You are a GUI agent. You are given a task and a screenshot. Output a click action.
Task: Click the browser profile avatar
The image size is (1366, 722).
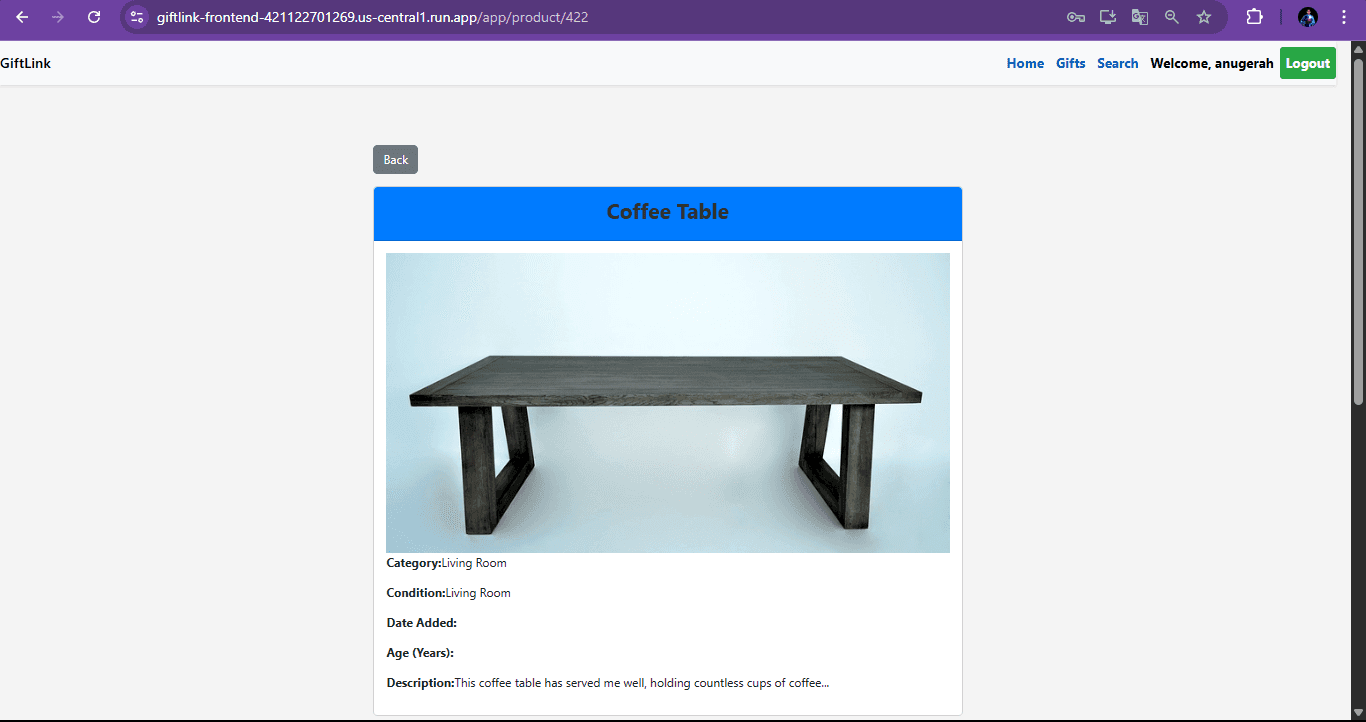pos(1307,17)
